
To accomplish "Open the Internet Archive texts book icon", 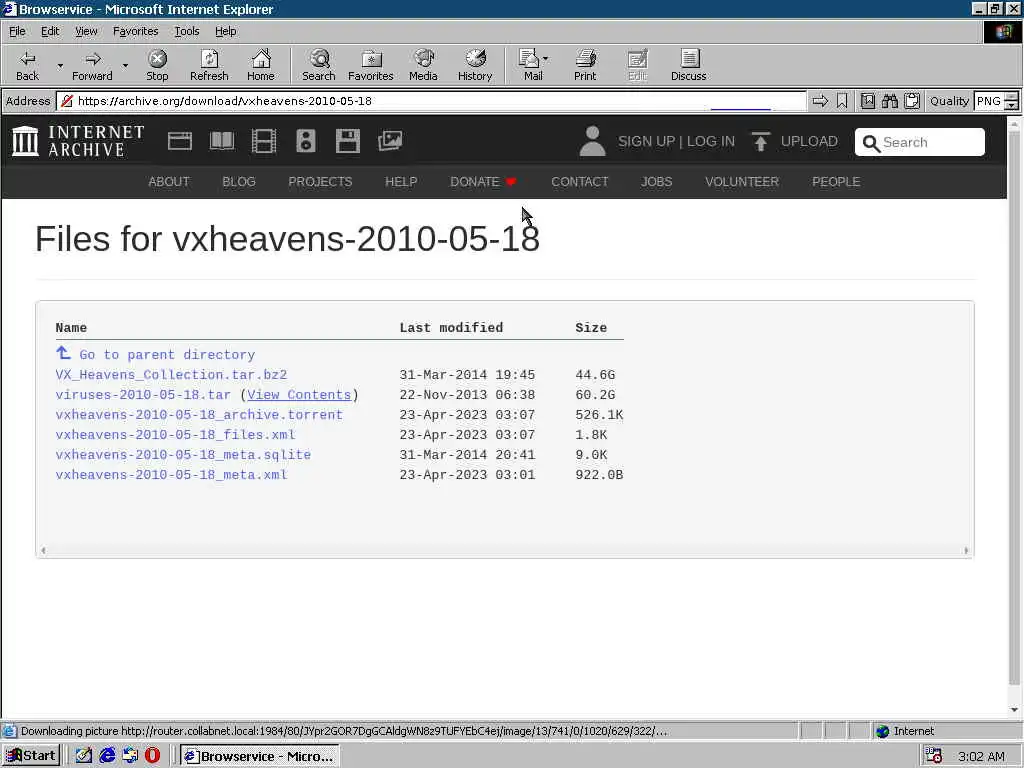I will click(221, 141).
